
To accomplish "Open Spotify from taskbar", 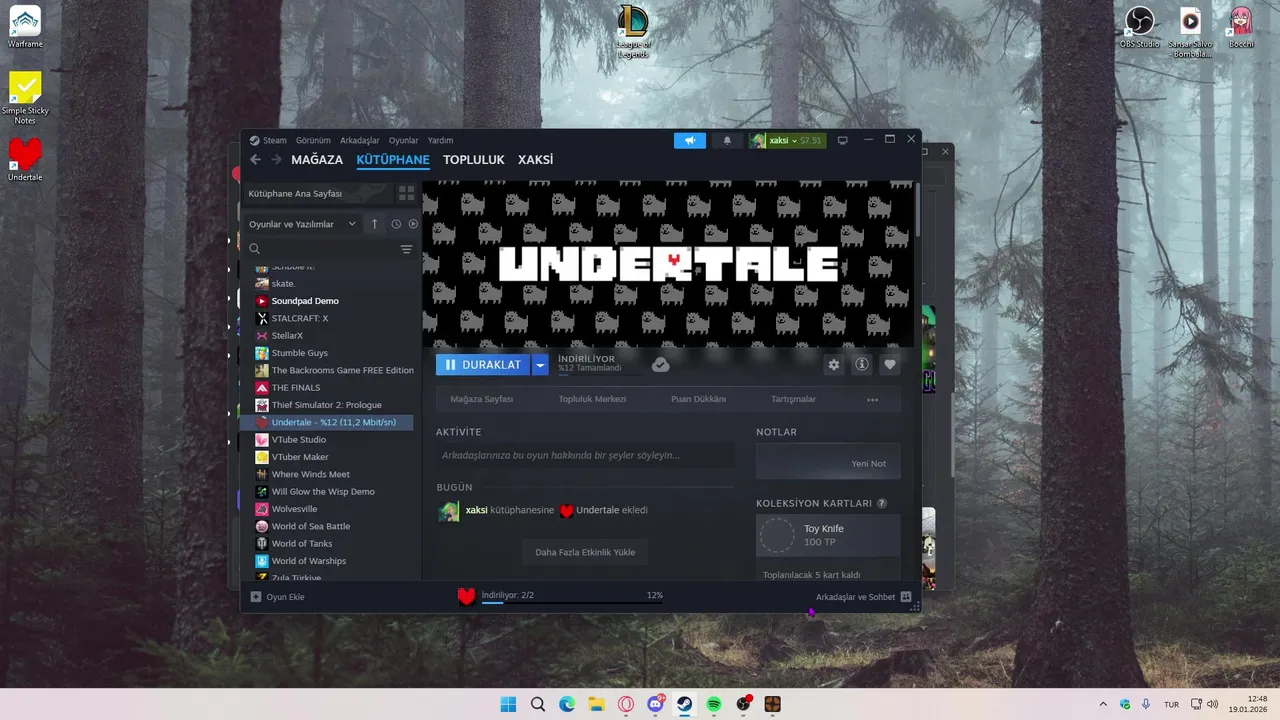I will coord(714,704).
